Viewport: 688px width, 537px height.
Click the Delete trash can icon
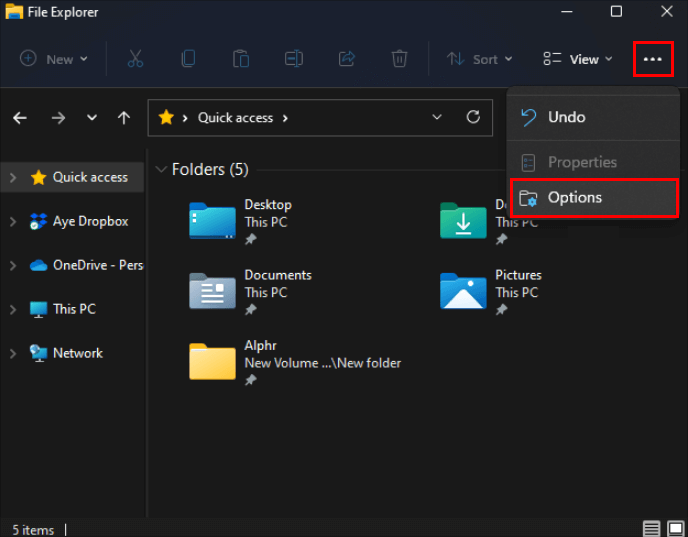(399, 59)
